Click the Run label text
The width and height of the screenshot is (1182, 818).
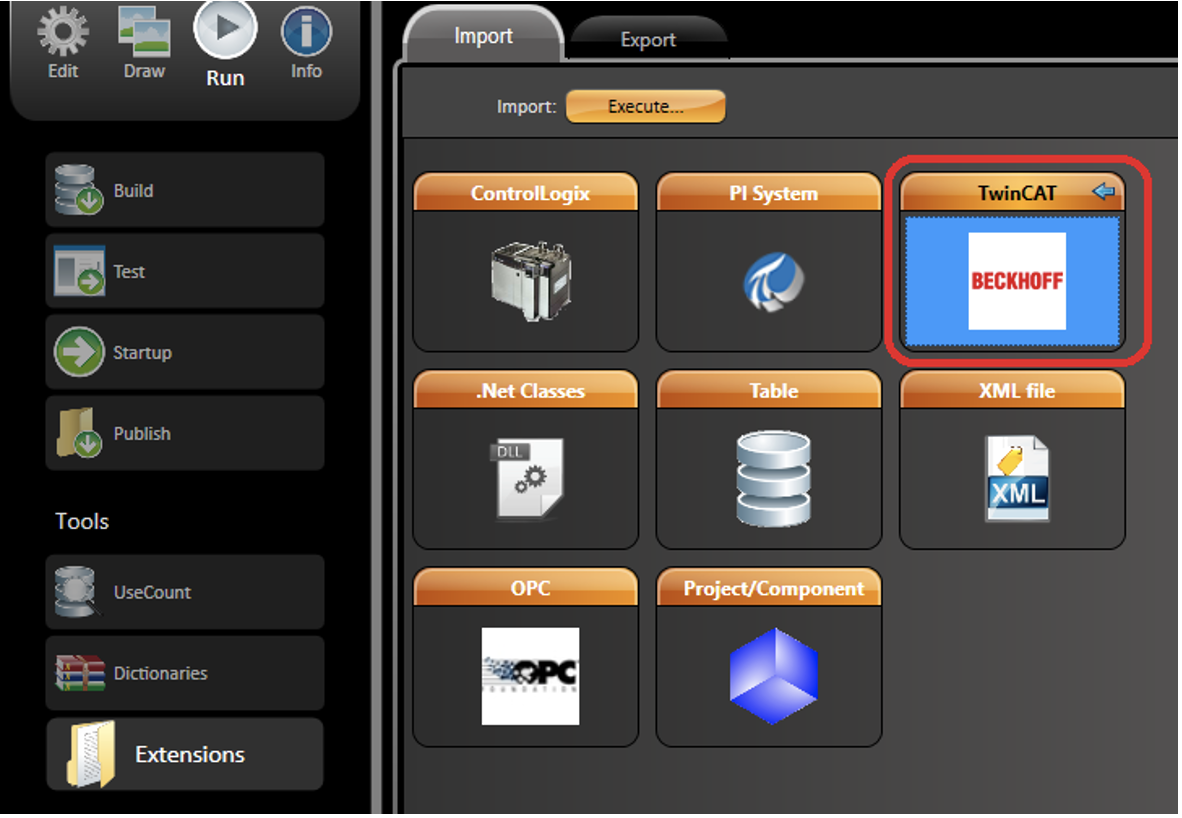coord(225,78)
